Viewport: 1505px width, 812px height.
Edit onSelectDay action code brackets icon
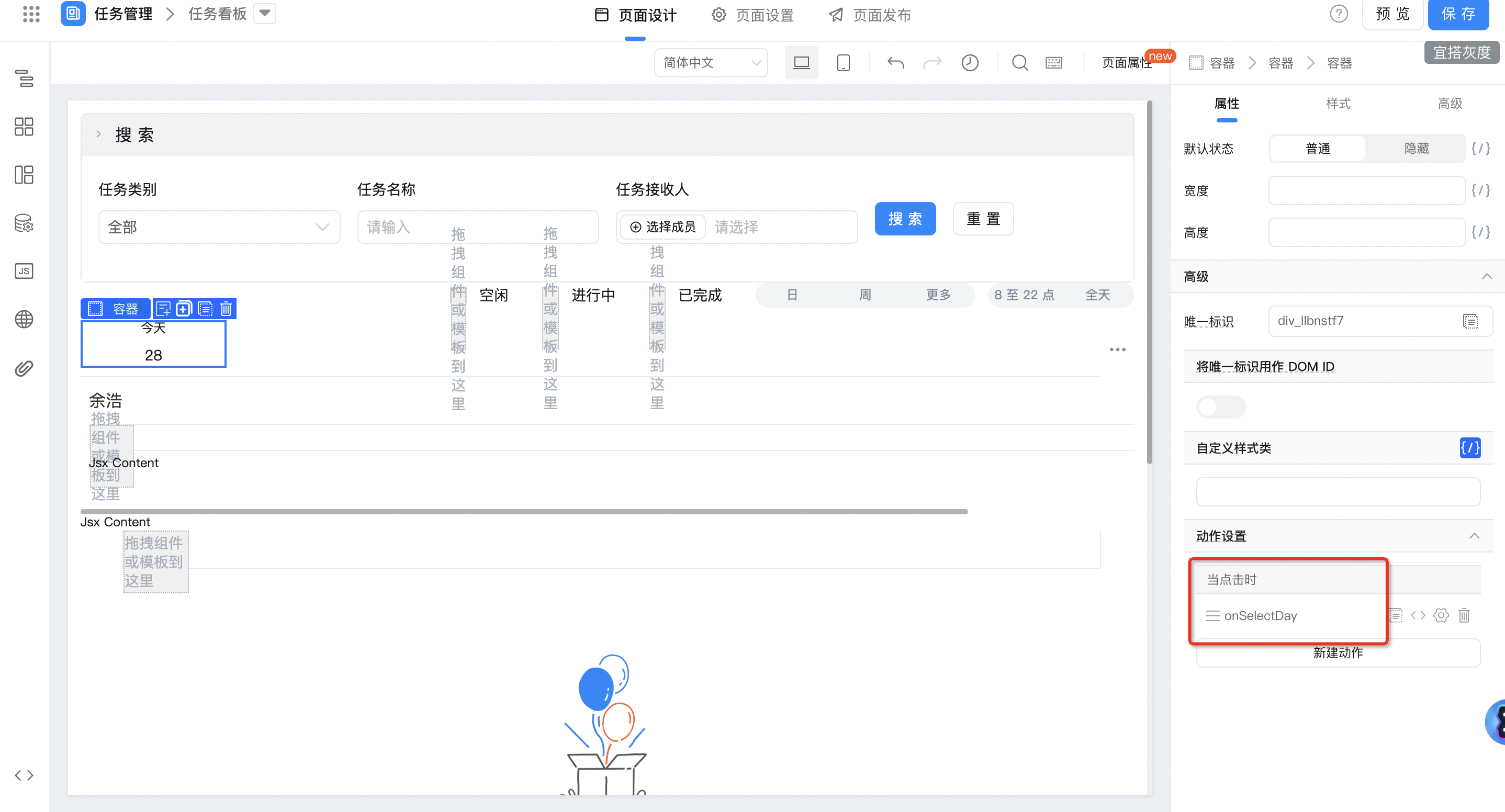(1418, 615)
